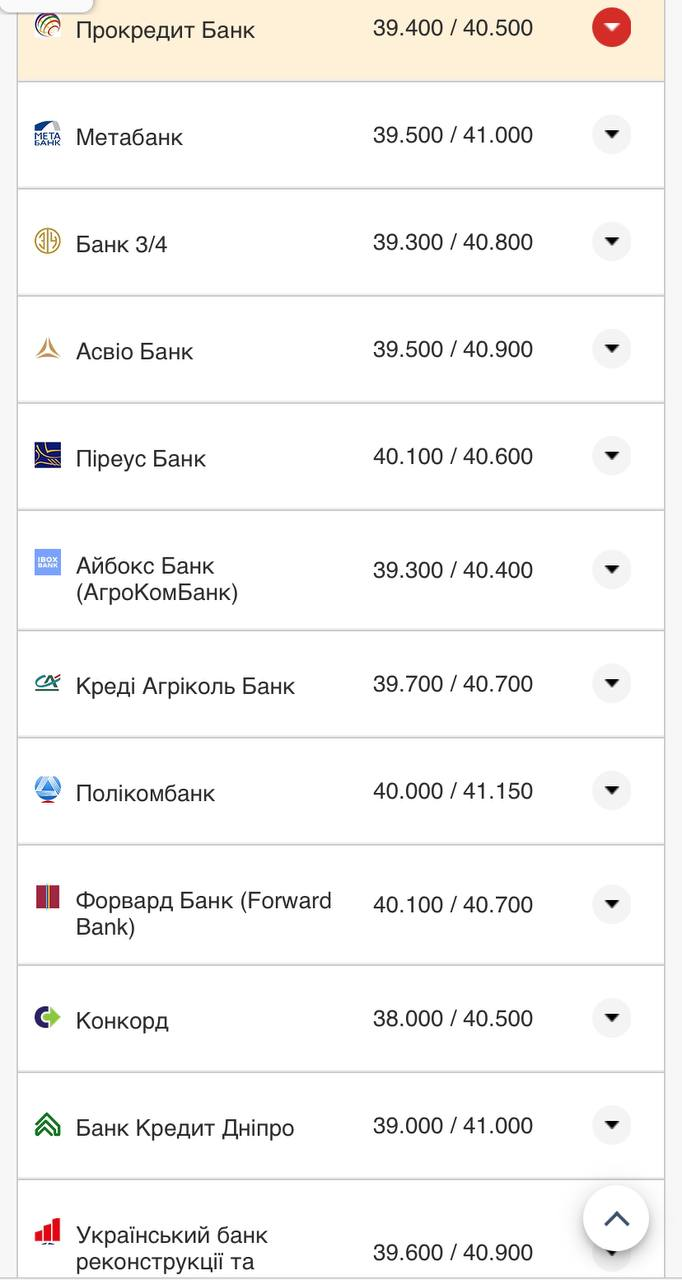
Task: Click the Піреус Банк logo icon
Action: [x=47, y=455]
